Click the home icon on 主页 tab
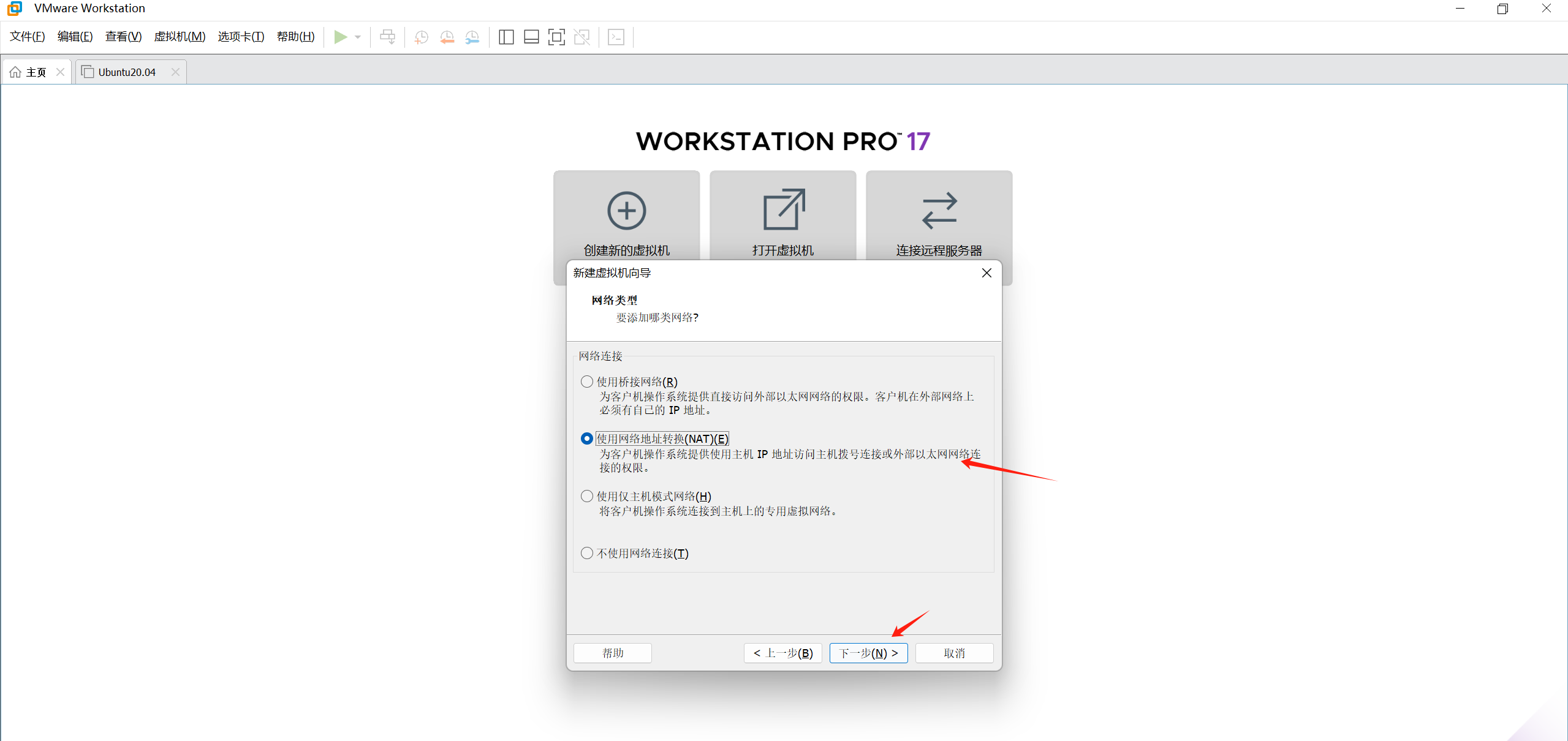Image resolution: width=1568 pixels, height=741 pixels. [15, 72]
